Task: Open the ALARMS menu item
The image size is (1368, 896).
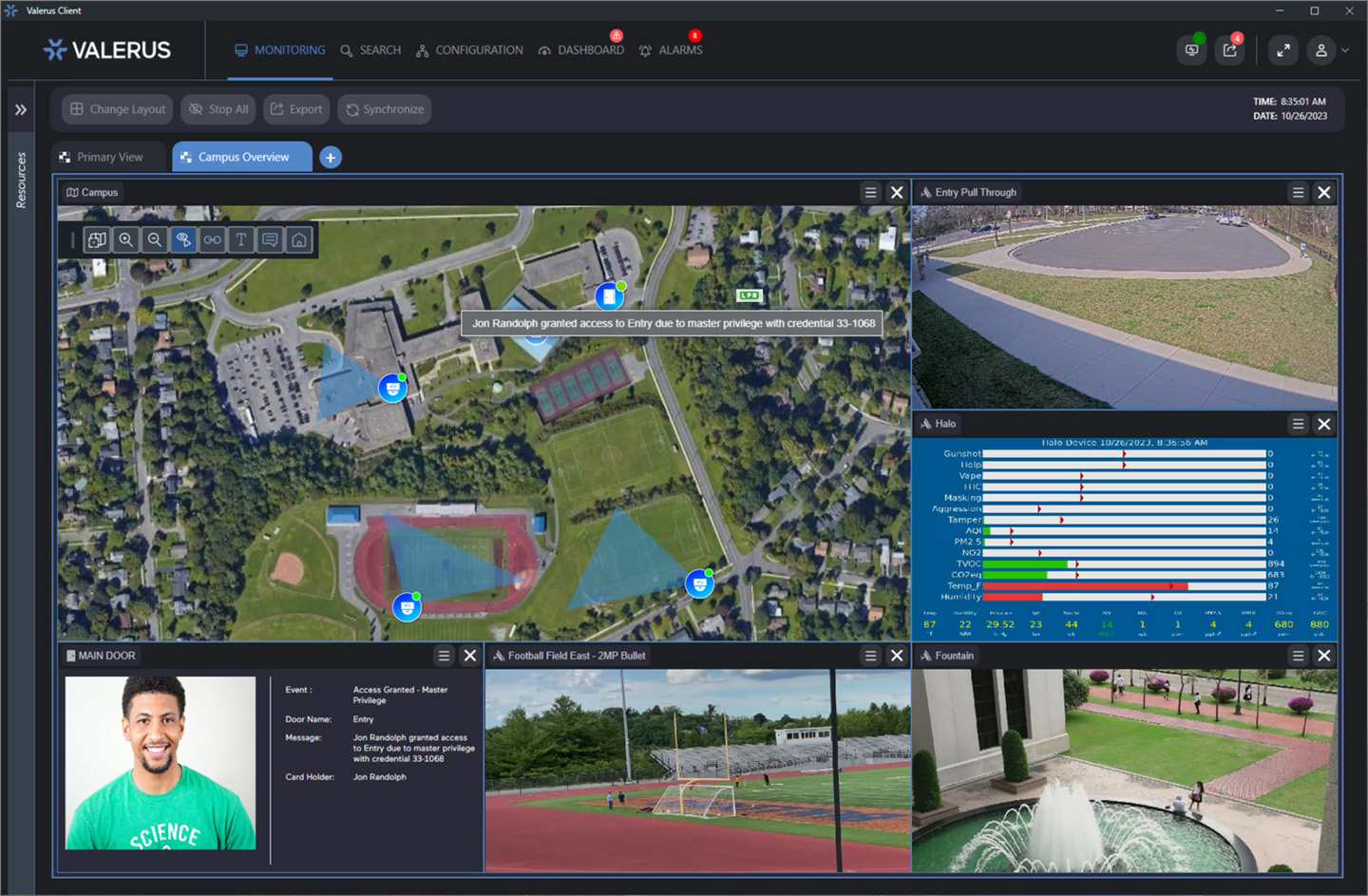Action: 671,50
